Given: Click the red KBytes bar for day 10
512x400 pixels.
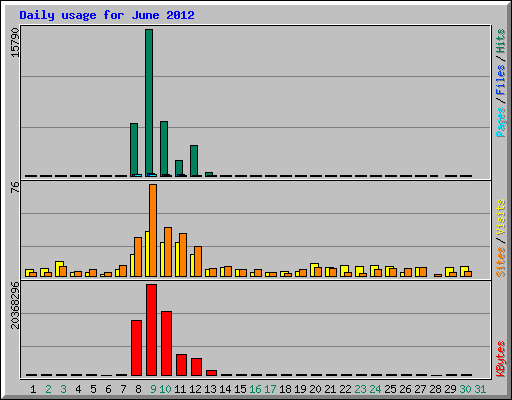Looking at the screenshot, I should (x=166, y=343).
